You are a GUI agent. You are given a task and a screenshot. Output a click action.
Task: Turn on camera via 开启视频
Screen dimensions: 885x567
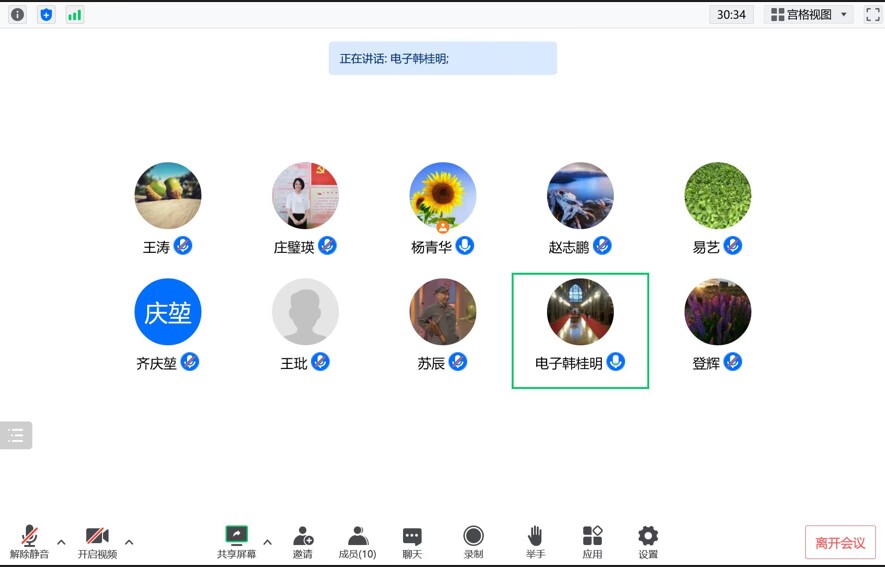point(97,542)
